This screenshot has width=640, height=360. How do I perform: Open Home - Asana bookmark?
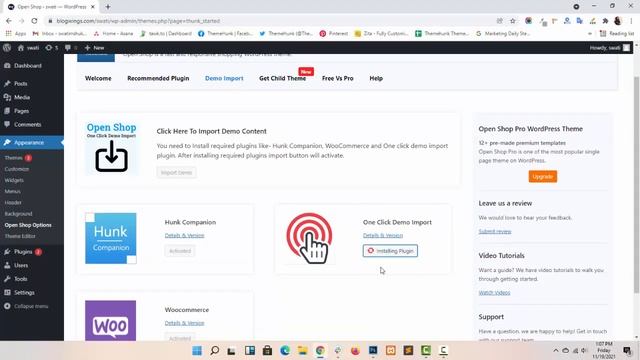(x=113, y=33)
